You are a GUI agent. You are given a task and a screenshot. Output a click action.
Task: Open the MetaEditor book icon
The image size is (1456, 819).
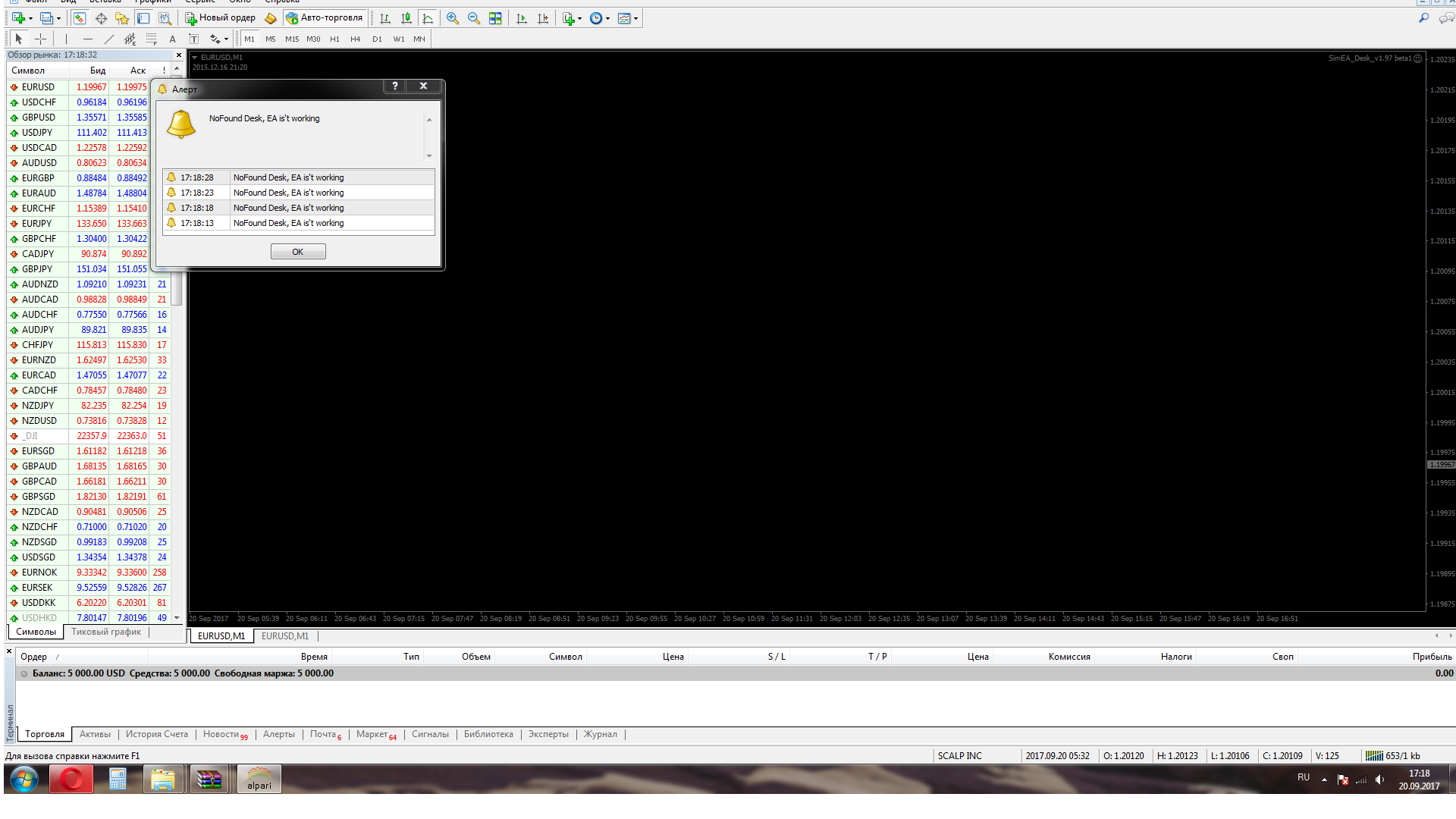coord(271,18)
